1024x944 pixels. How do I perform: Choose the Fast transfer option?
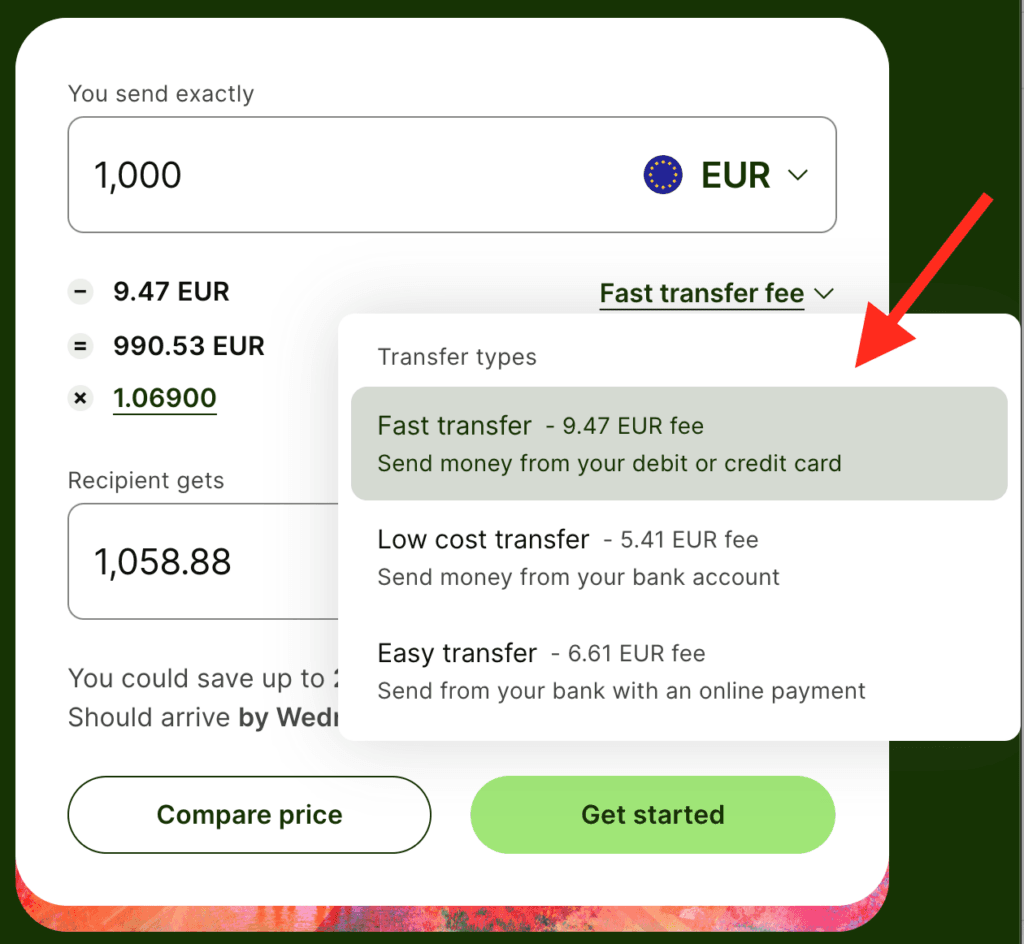pyautogui.click(x=678, y=443)
